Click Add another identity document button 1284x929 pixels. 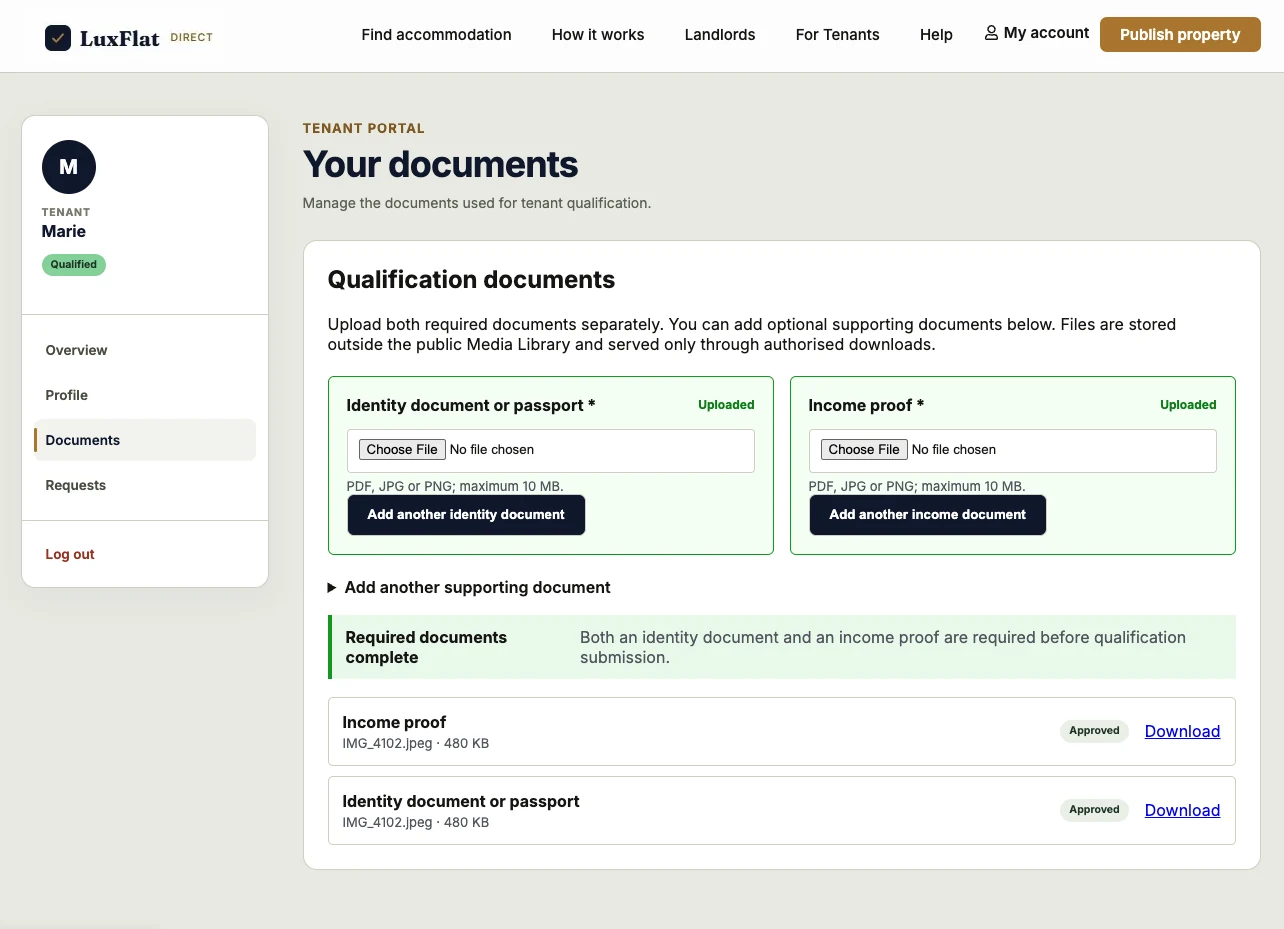(466, 515)
